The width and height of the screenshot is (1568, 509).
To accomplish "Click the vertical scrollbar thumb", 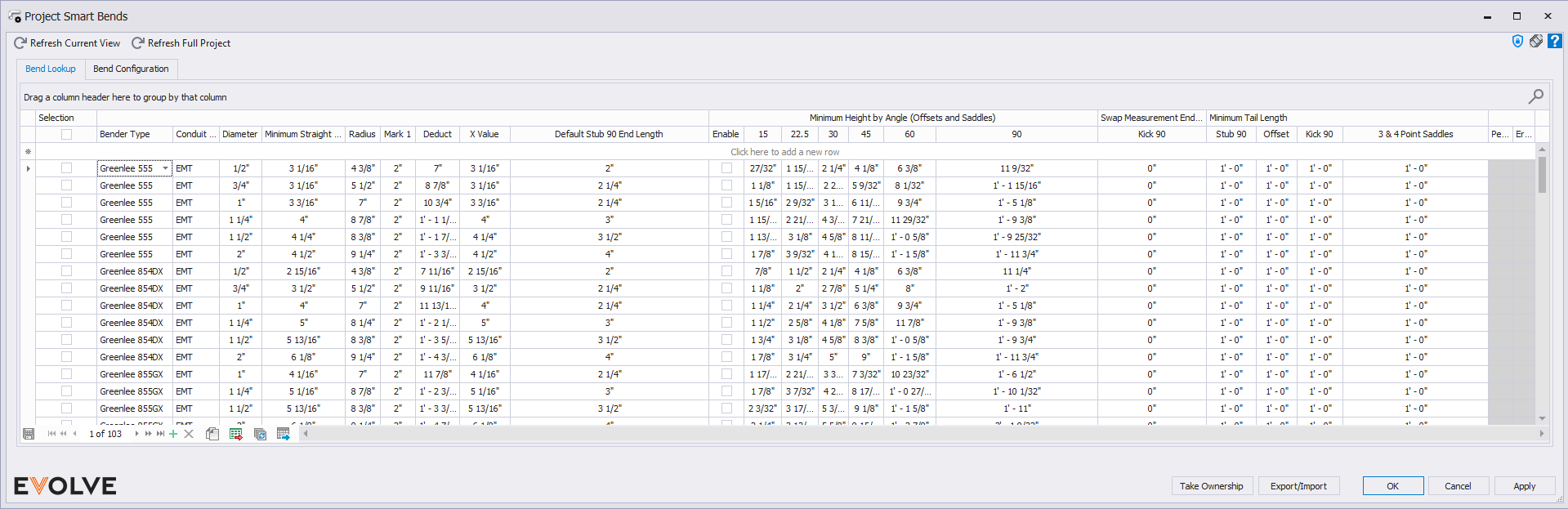I will tap(1542, 175).
